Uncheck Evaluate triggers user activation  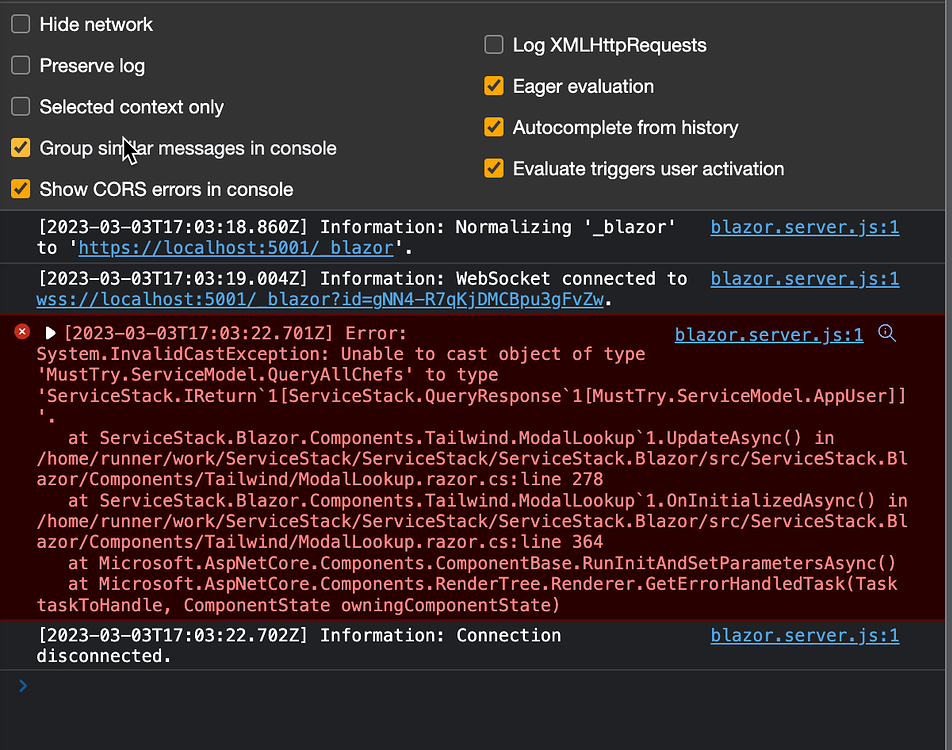pyautogui.click(x=494, y=168)
